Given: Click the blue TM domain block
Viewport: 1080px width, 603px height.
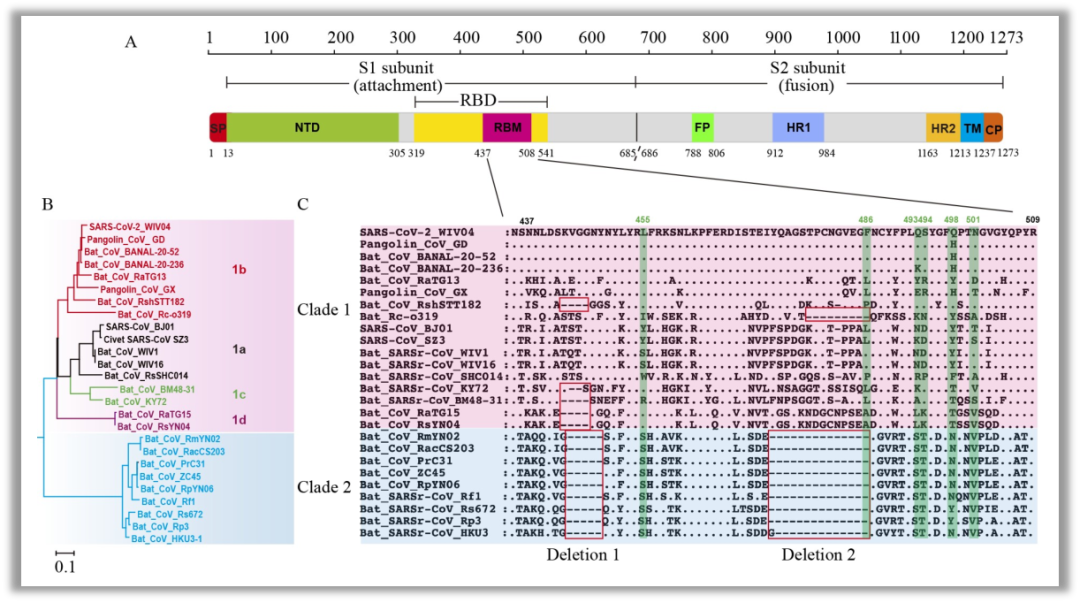Looking at the screenshot, I should click(x=971, y=128).
